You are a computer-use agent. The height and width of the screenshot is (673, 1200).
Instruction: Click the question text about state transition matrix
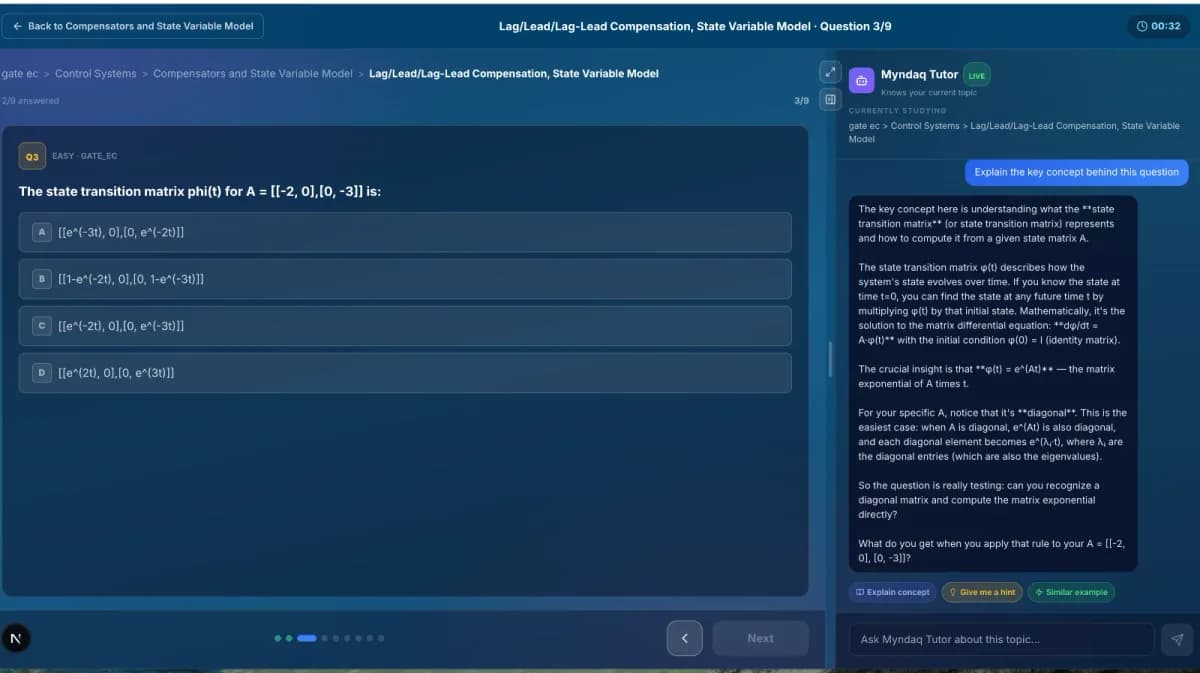200,191
